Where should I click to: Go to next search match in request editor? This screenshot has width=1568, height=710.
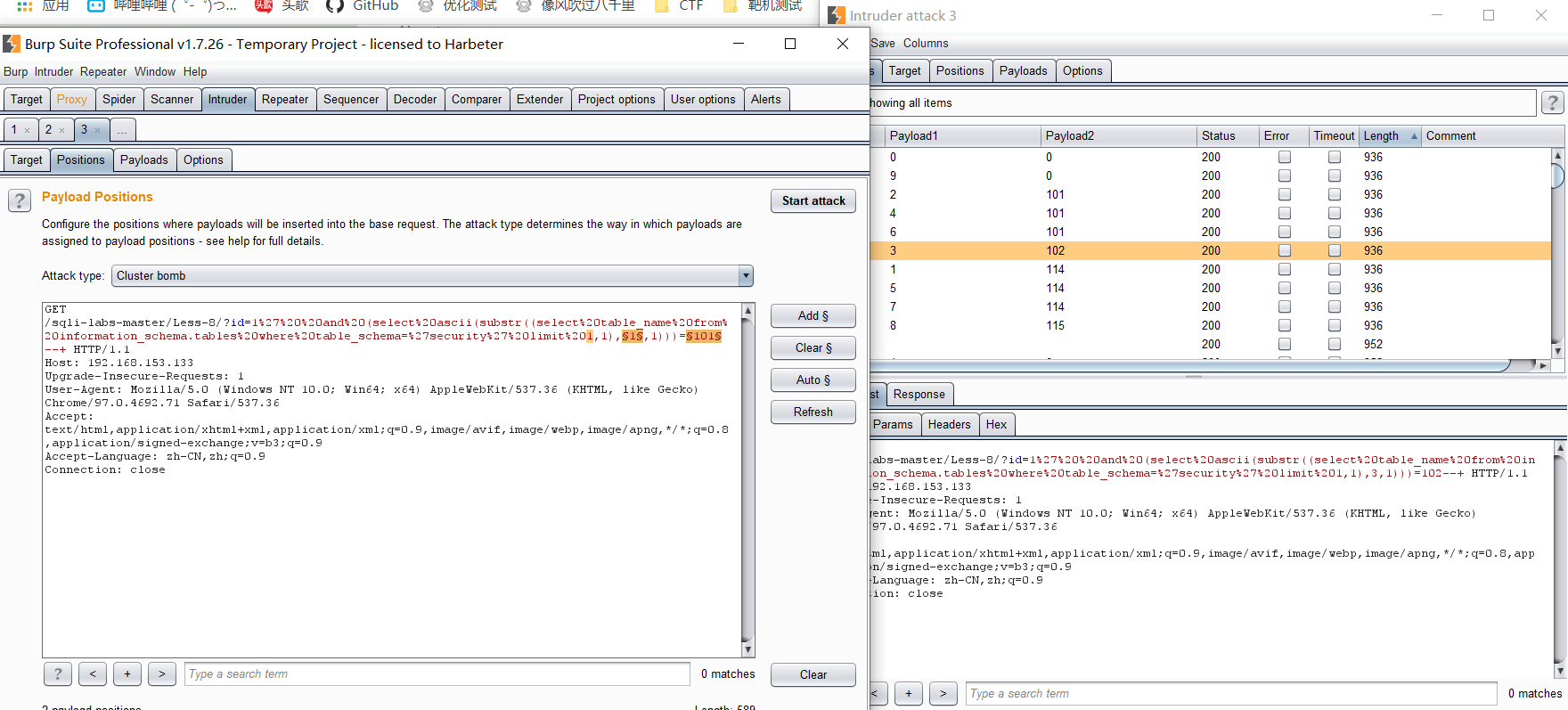[161, 674]
